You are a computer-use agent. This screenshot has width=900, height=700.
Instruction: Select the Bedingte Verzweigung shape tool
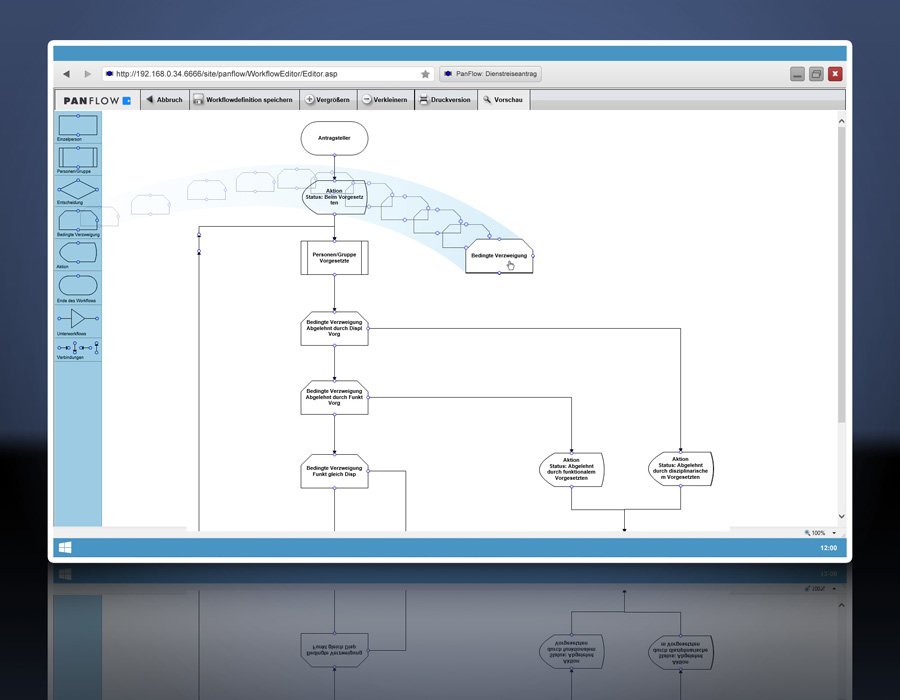(77, 221)
